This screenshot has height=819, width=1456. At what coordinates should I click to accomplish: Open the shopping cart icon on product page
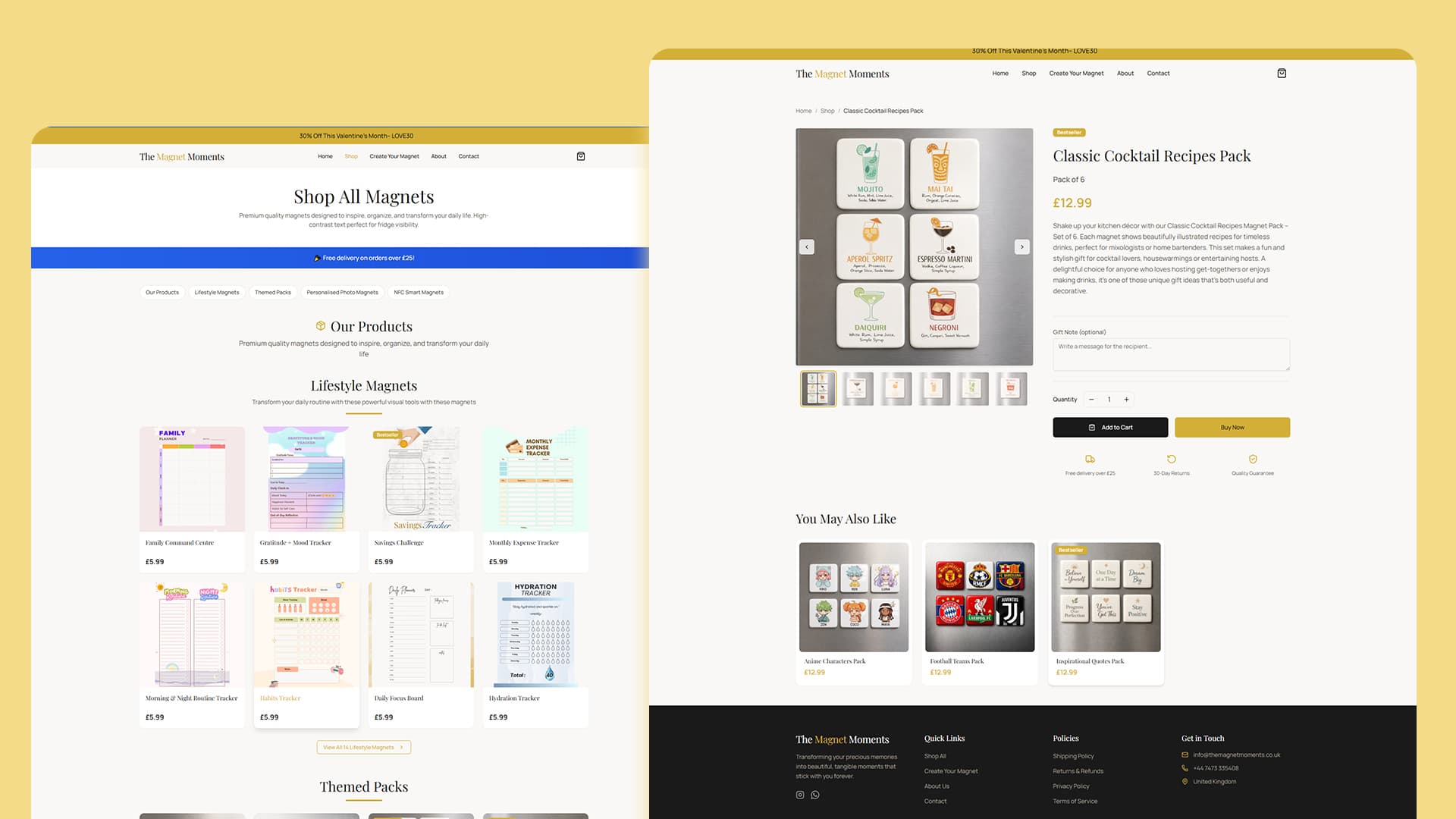[x=1282, y=74]
